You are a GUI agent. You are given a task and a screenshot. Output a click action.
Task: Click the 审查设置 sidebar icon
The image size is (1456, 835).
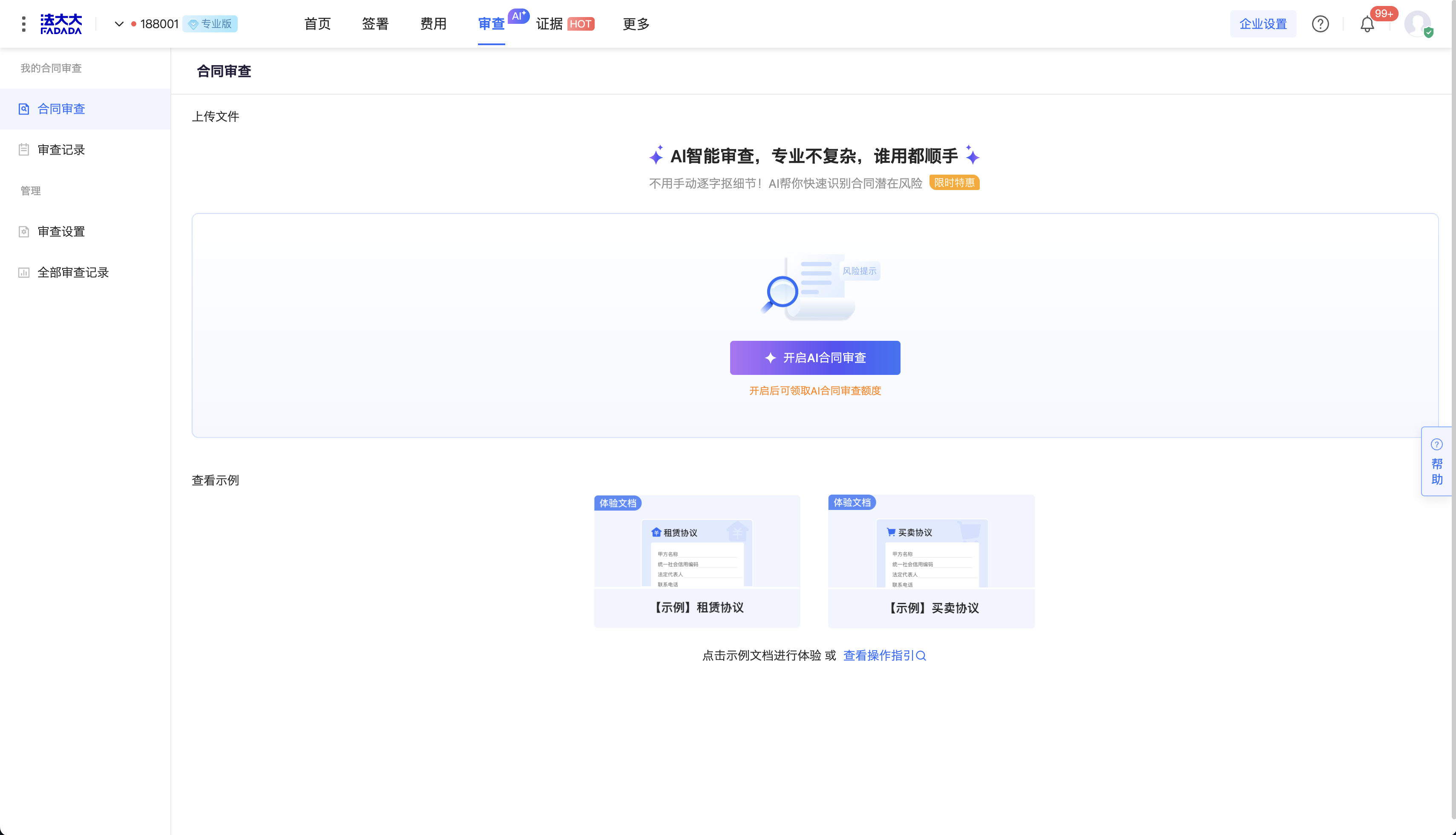click(x=23, y=232)
